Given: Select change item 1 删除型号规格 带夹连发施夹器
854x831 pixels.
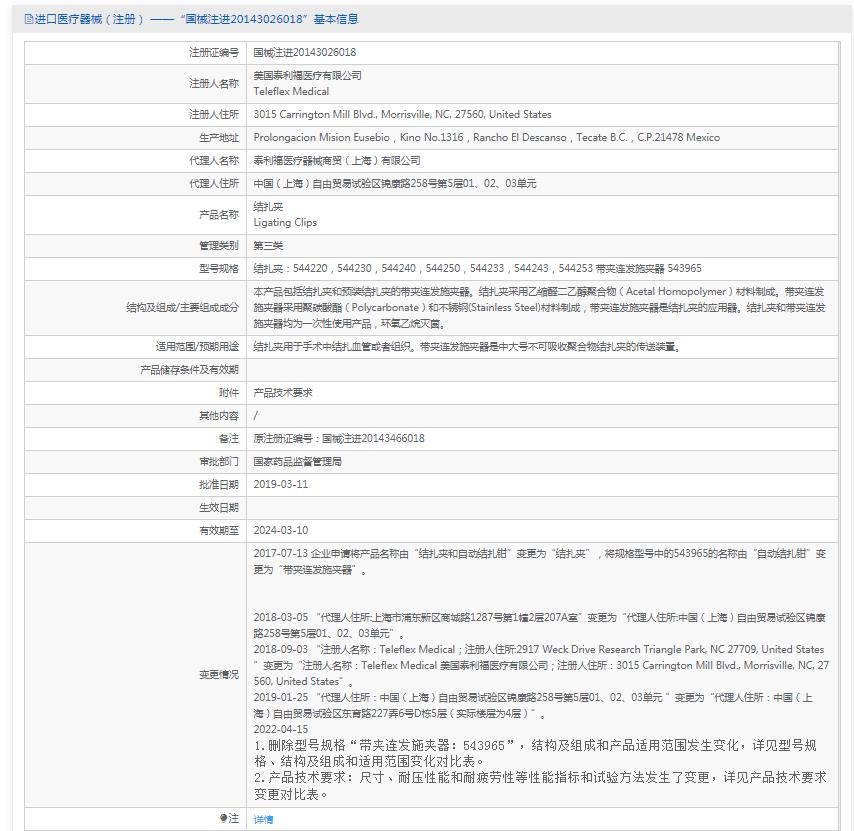Looking at the screenshot, I should point(535,753).
